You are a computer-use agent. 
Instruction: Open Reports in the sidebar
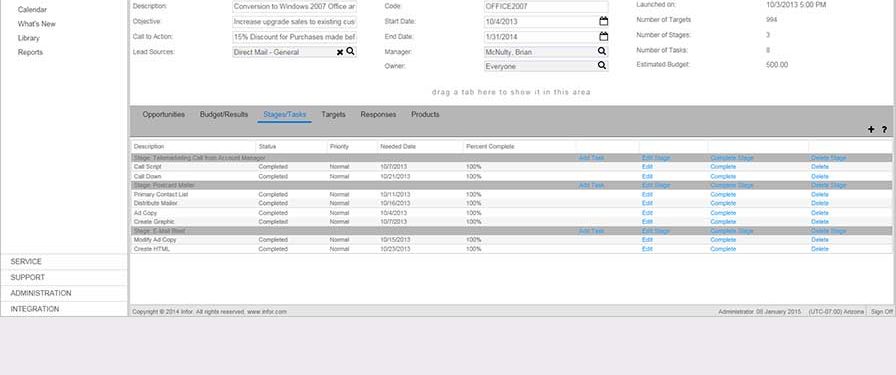(x=30, y=52)
